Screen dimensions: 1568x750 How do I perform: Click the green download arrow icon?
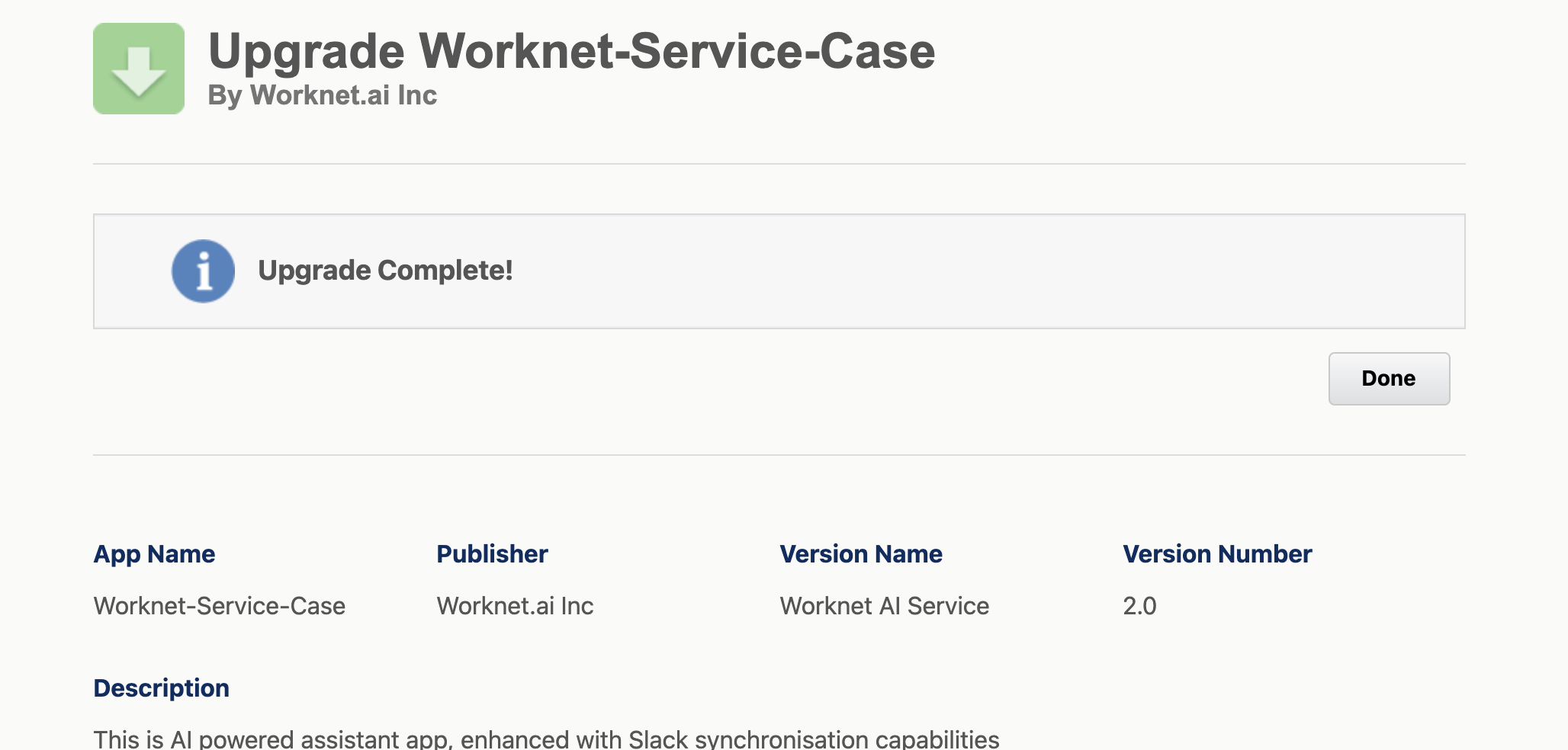pos(139,69)
